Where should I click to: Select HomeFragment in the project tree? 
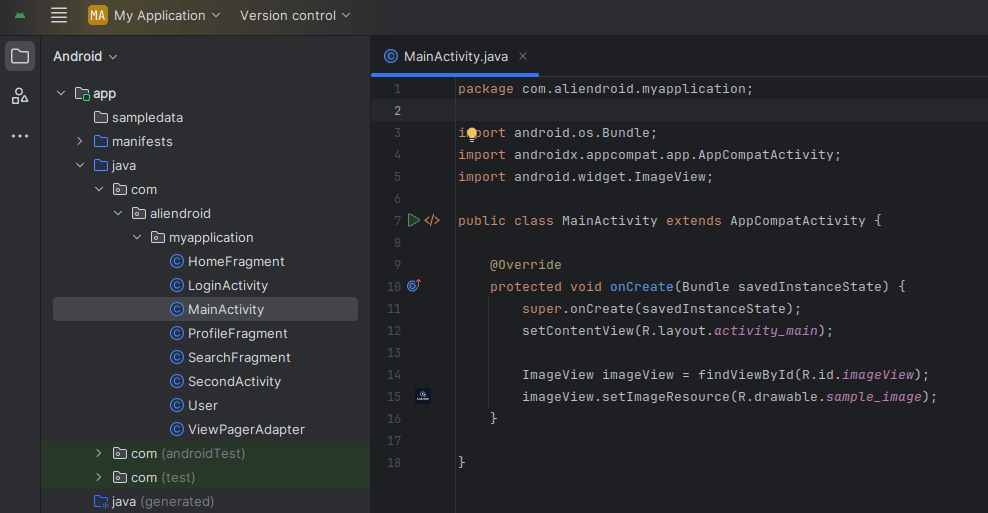(205, 261)
